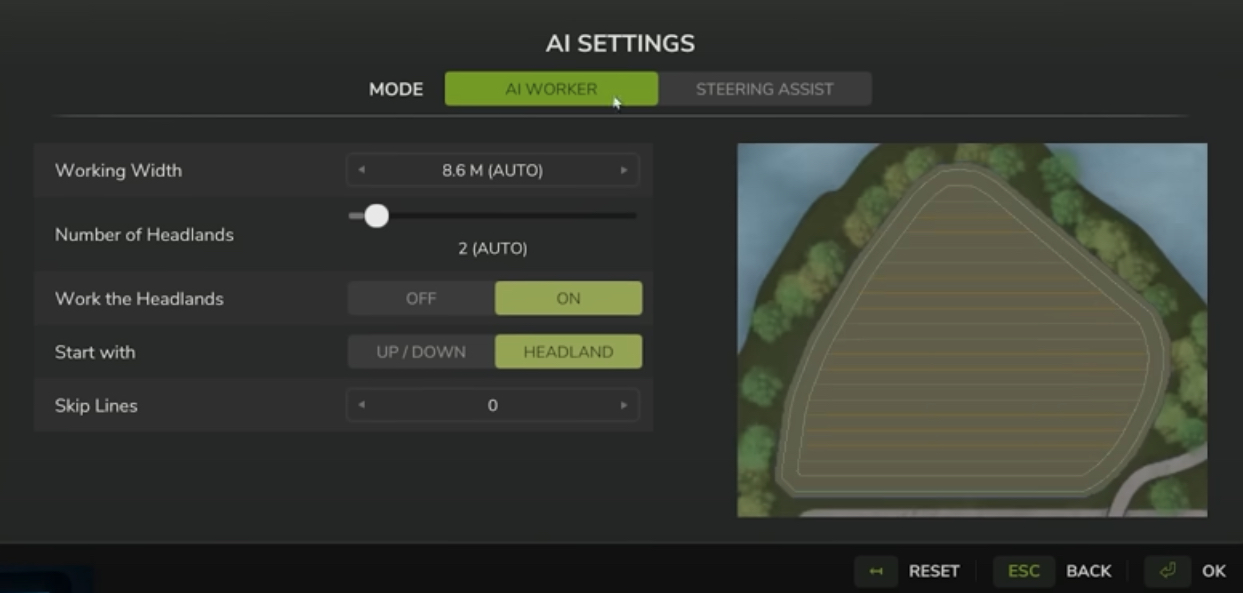
Task: Increase Skip Lines with right arrow
Action: (x=624, y=405)
